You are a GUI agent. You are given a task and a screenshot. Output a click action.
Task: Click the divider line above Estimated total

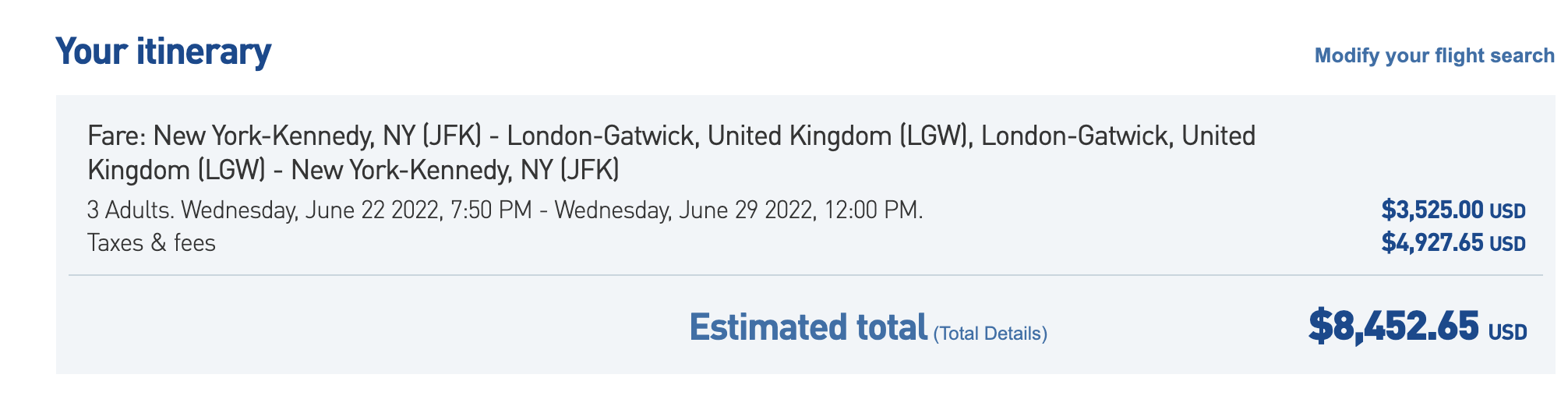806,275
